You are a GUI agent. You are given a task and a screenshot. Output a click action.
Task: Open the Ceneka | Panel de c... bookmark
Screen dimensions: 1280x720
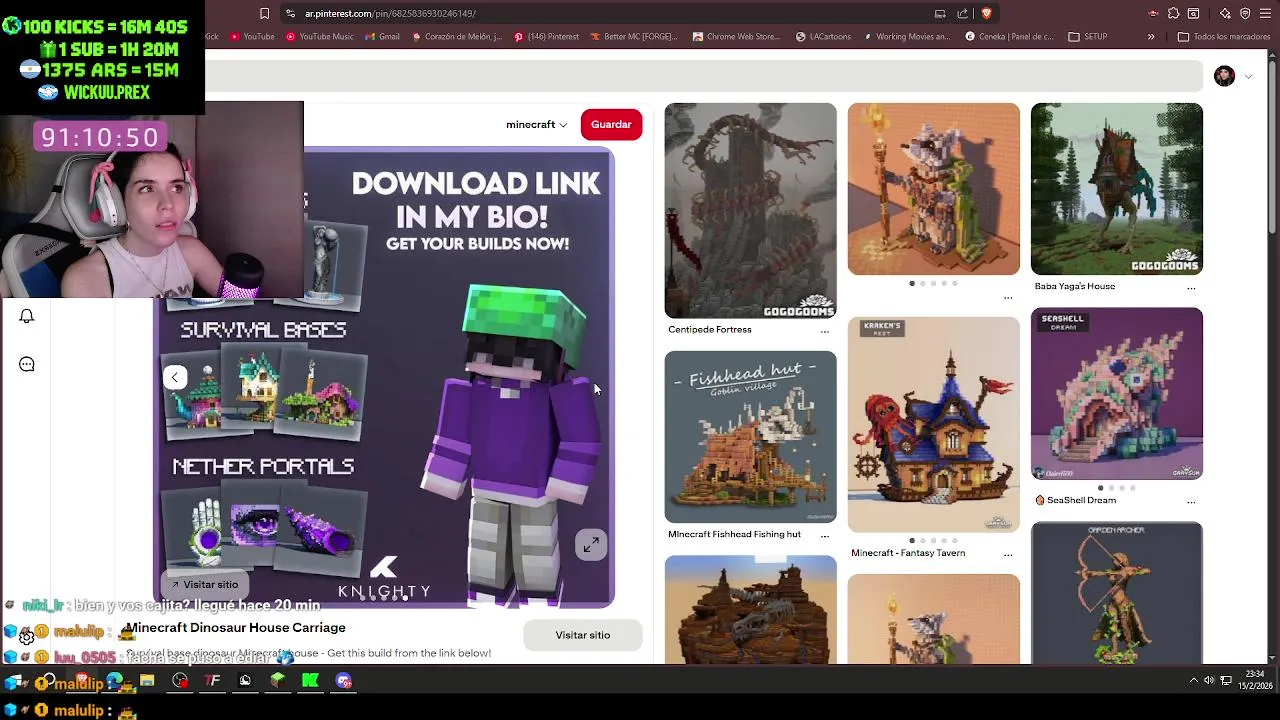point(1010,37)
